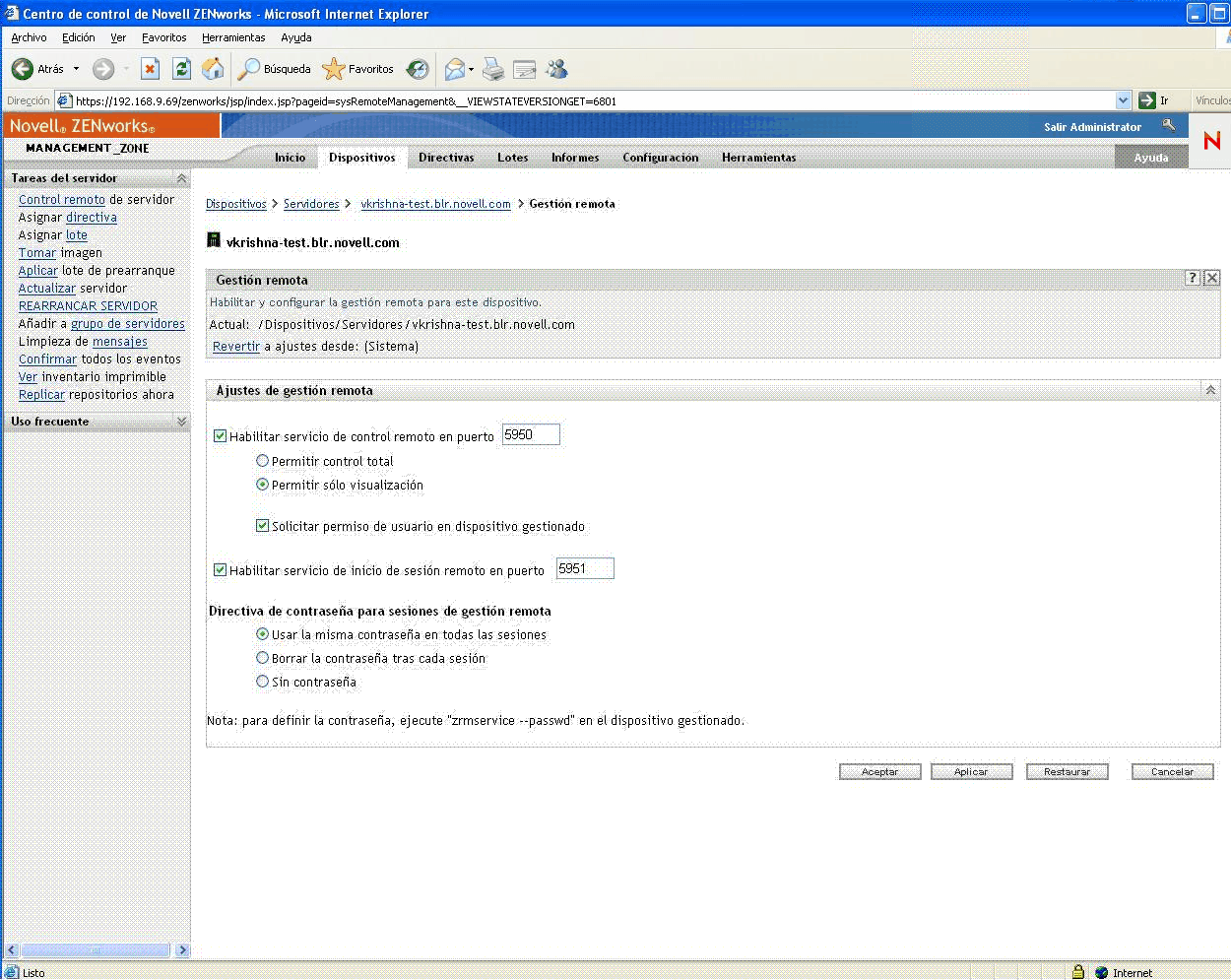Collapse Ajustes de gestión remota section
The width and height of the screenshot is (1231, 980).
(x=1210, y=391)
